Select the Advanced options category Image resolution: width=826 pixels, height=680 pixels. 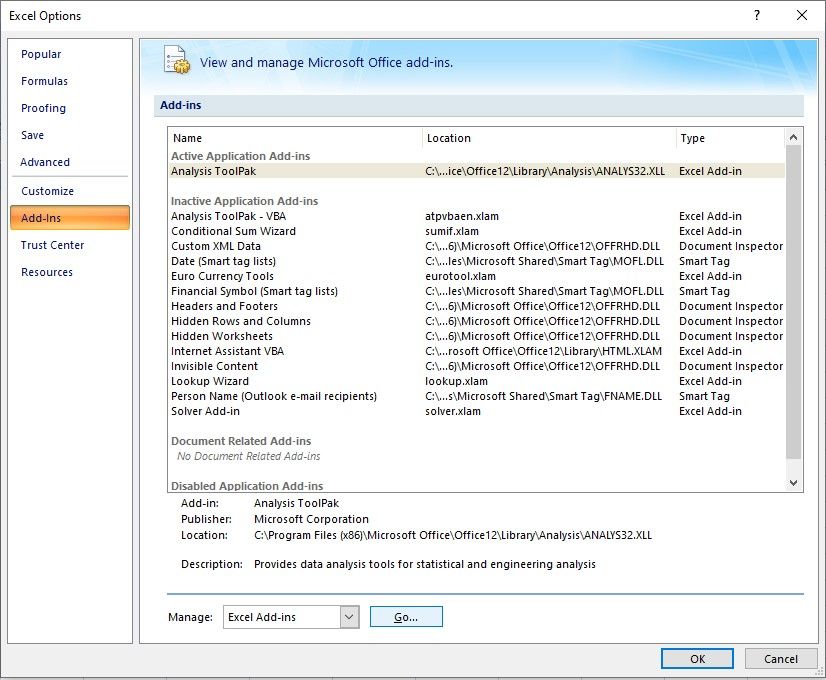point(45,162)
